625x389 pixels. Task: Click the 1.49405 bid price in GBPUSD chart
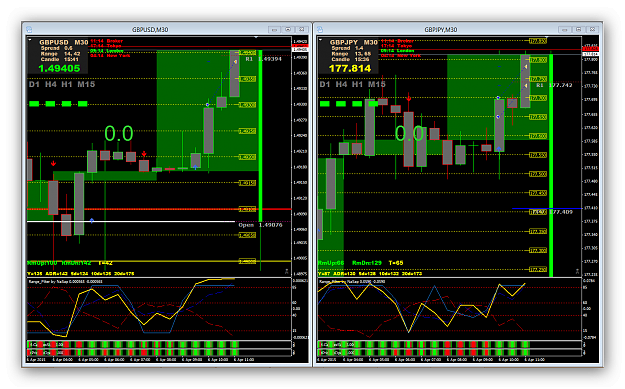click(x=59, y=69)
